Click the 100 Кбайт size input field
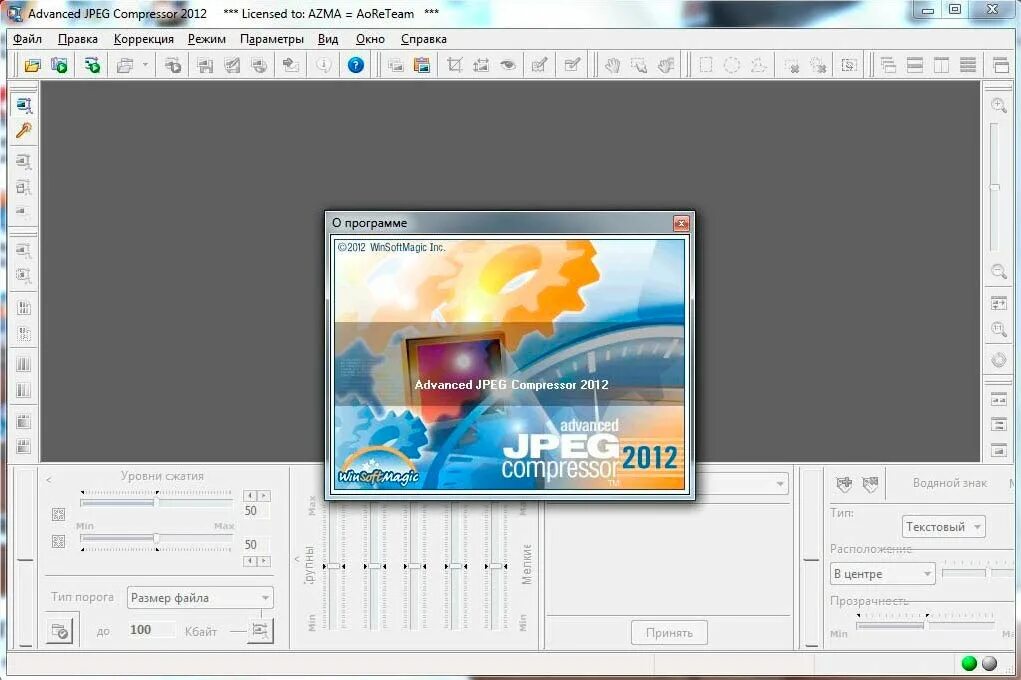 [151, 630]
